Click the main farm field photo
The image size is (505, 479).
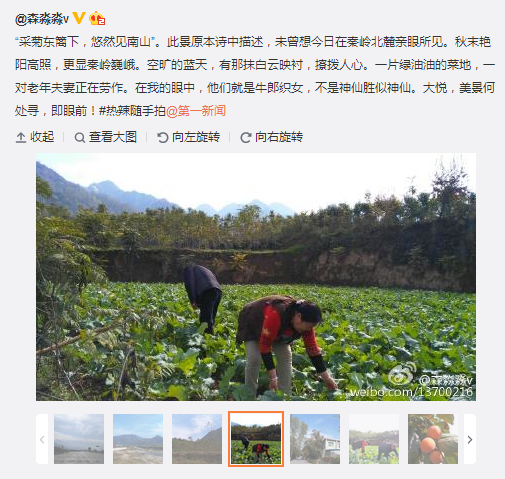point(256,277)
